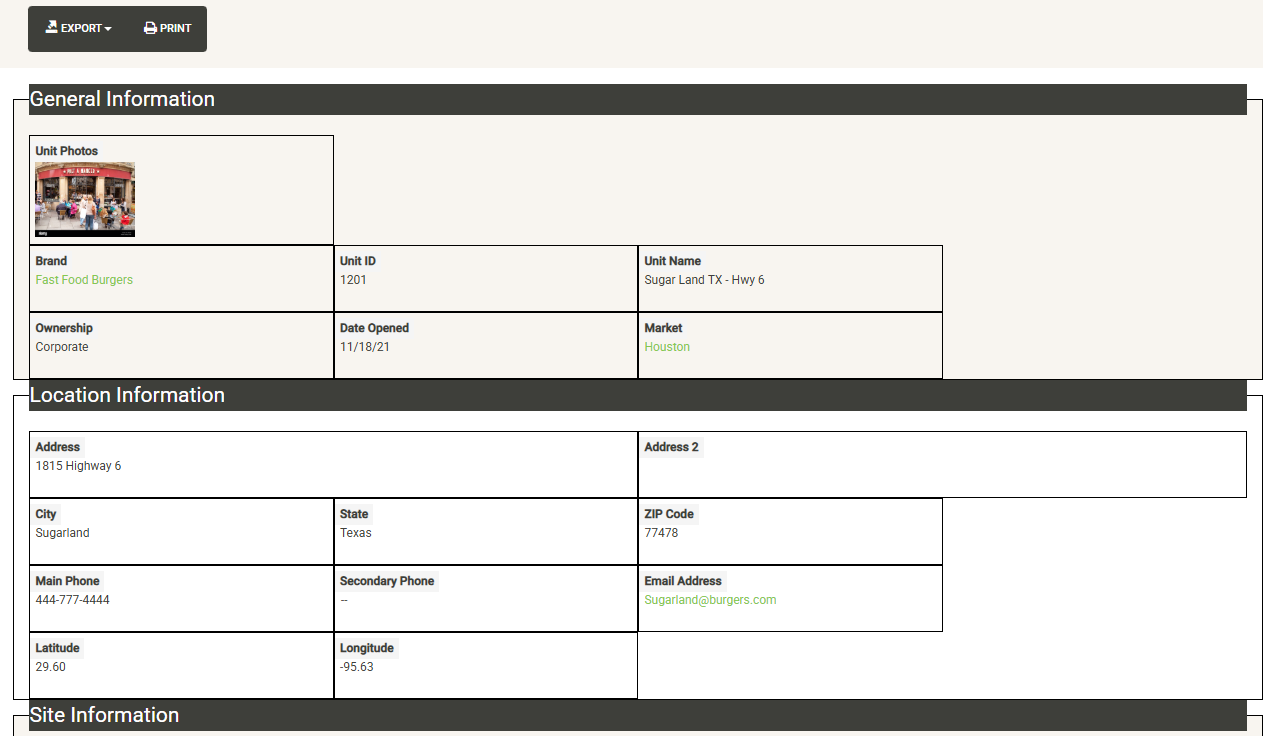Click the printer icon

point(150,28)
